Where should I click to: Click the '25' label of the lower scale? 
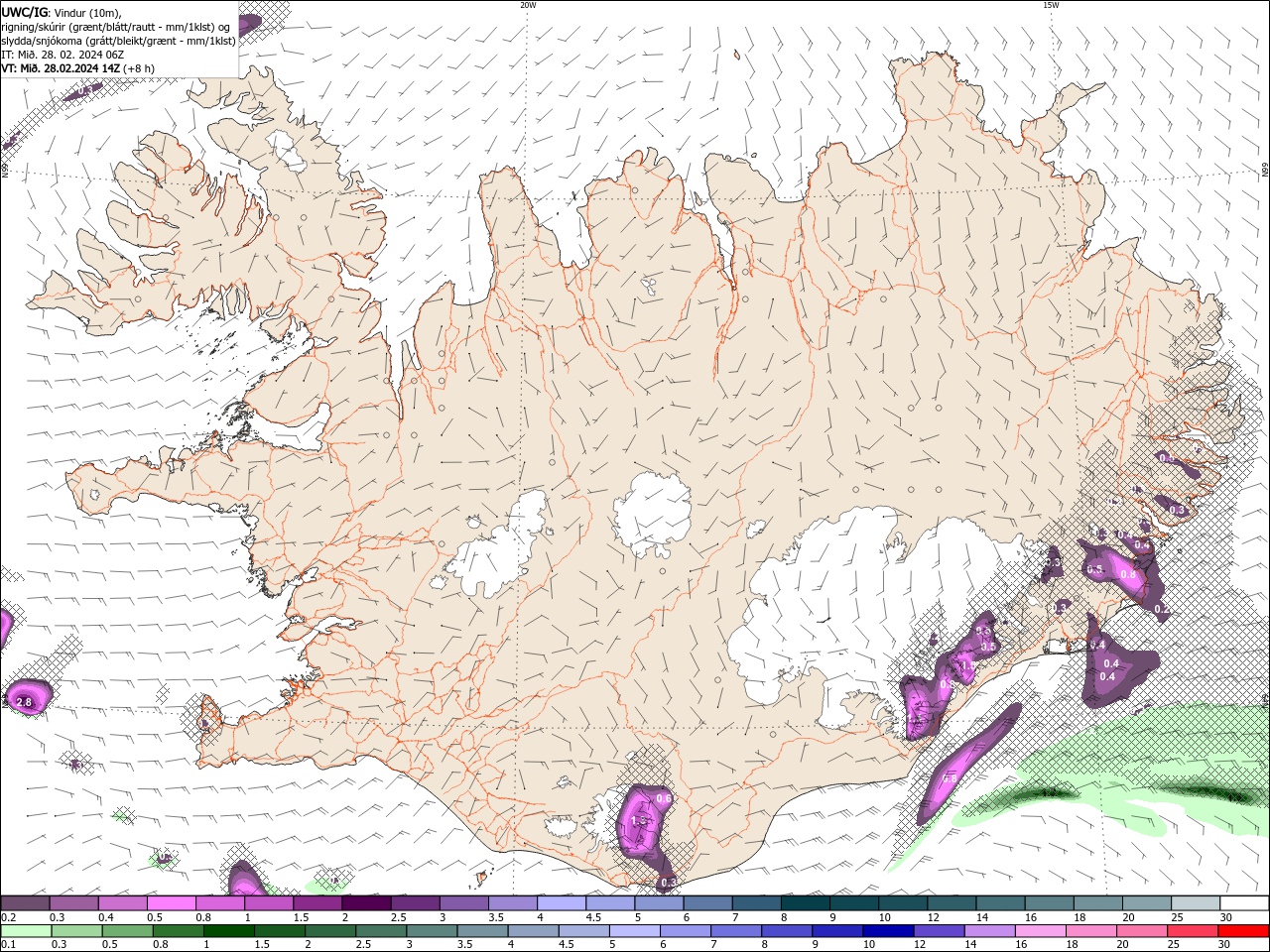pos(1176,944)
